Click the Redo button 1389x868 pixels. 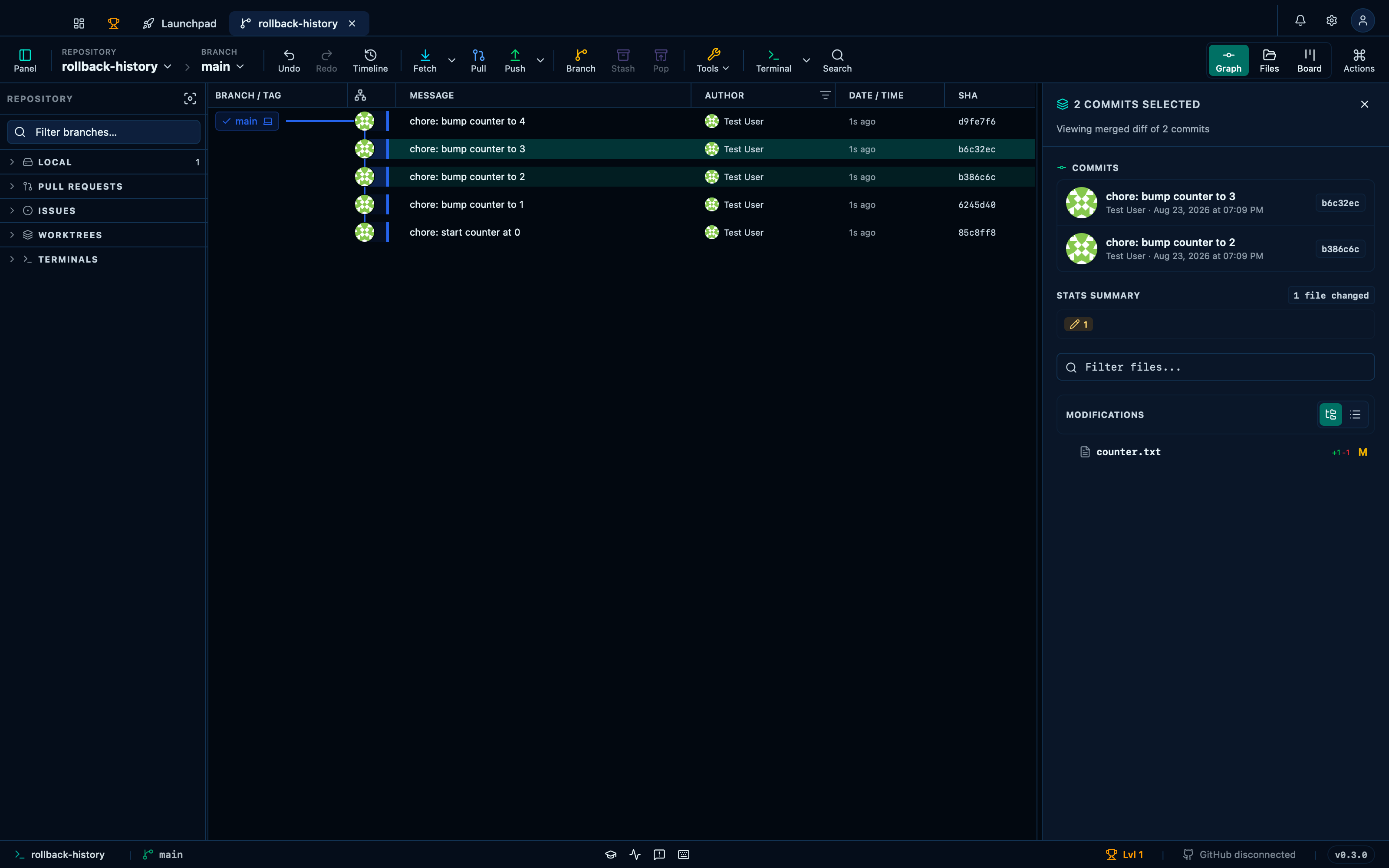click(326, 60)
